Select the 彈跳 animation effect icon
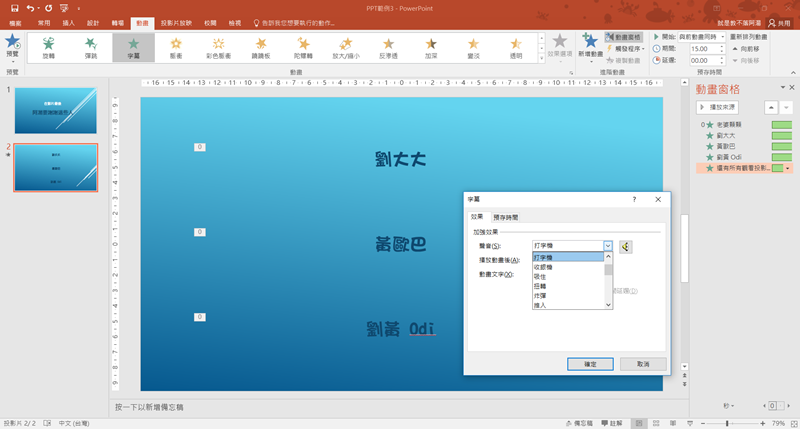The width and height of the screenshot is (800, 429). point(91,46)
